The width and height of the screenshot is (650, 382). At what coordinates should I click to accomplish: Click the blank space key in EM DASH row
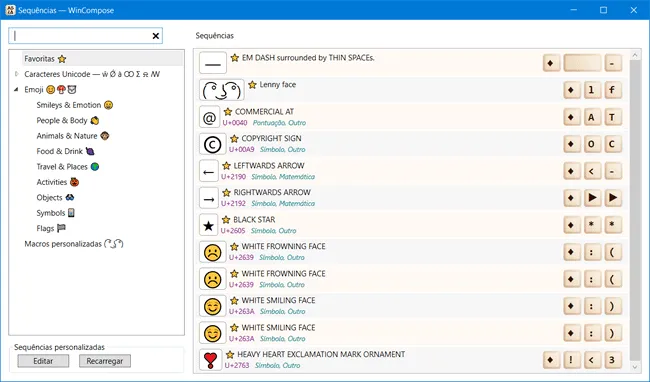coord(582,63)
